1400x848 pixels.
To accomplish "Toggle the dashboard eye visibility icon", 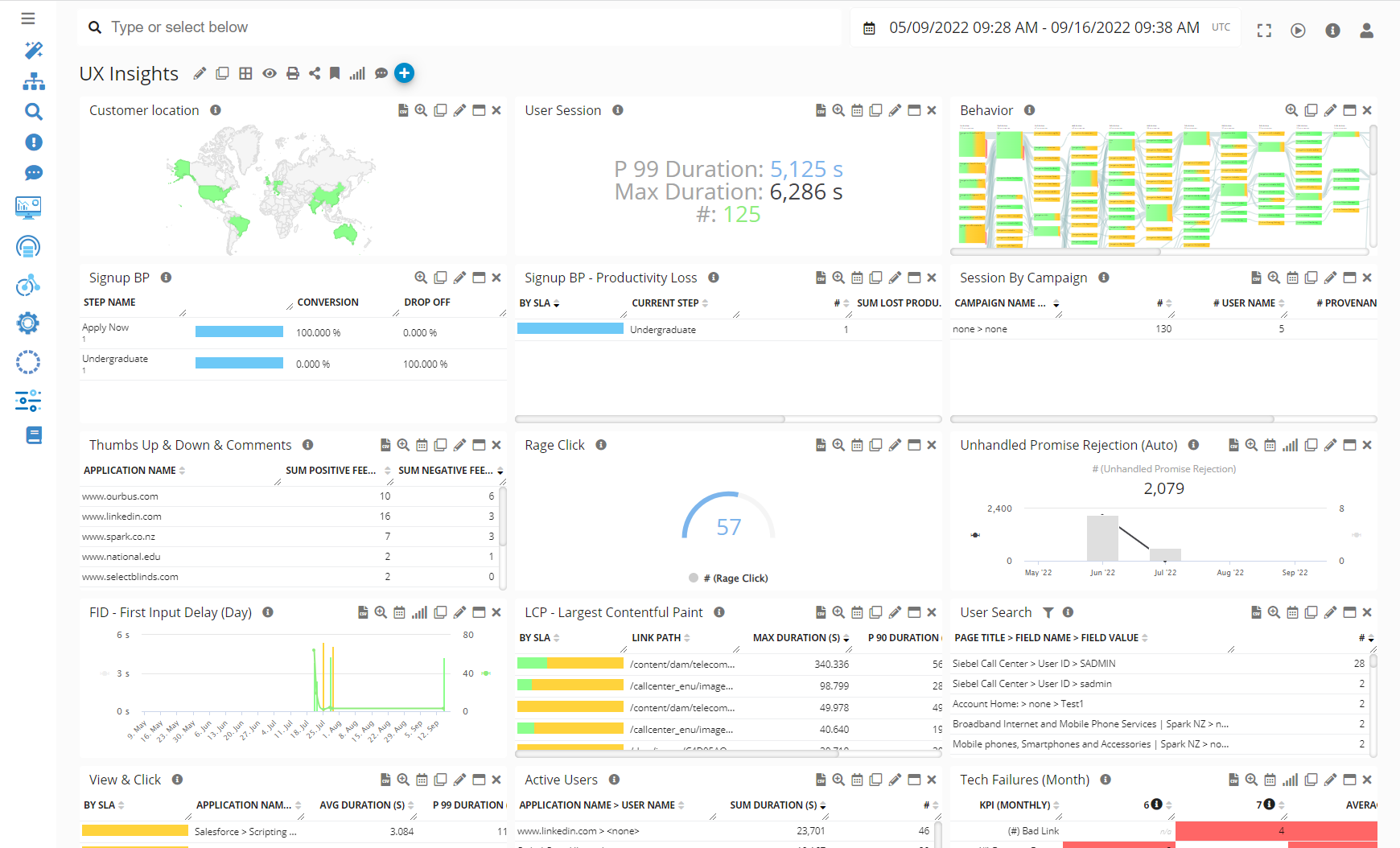I will [270, 73].
